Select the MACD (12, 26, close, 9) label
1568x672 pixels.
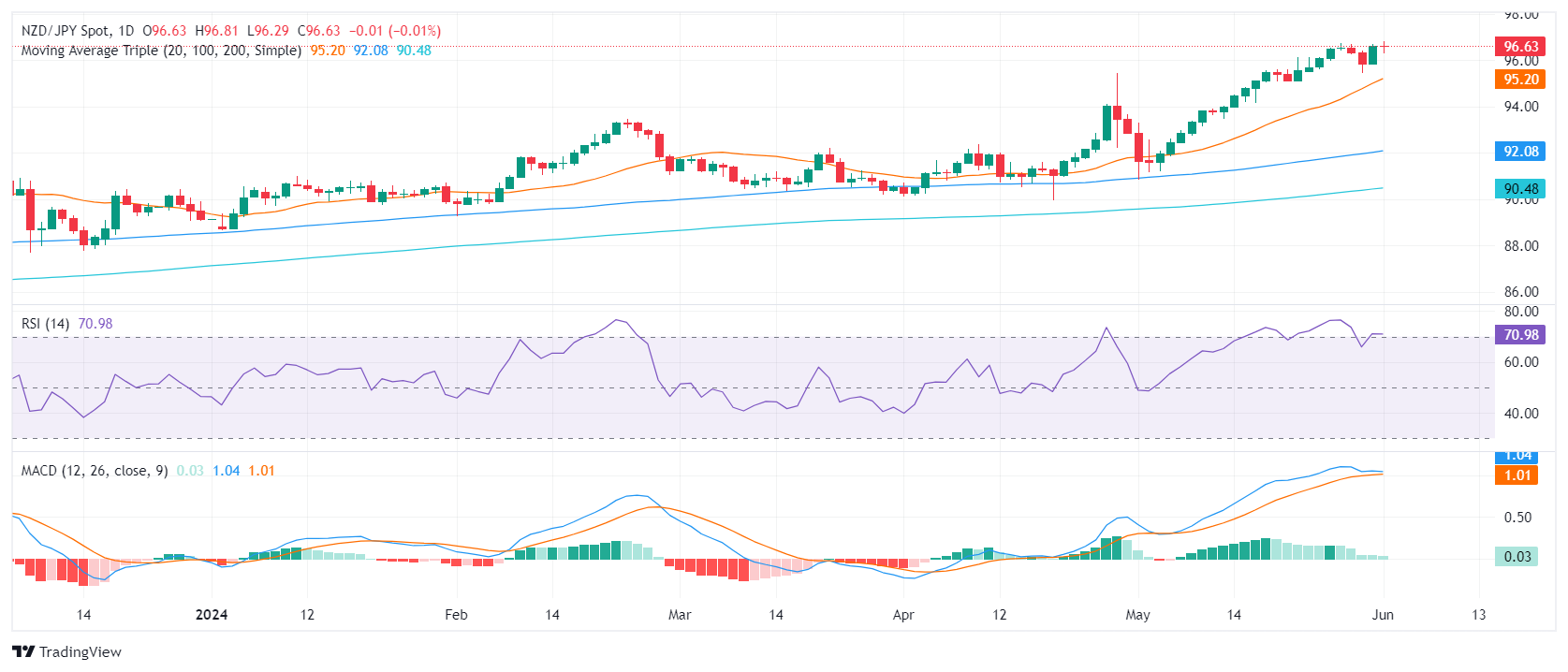pos(95,471)
